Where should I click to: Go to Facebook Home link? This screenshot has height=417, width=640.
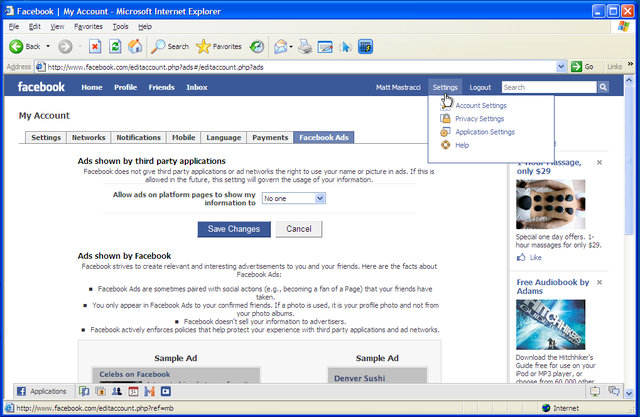coord(92,87)
